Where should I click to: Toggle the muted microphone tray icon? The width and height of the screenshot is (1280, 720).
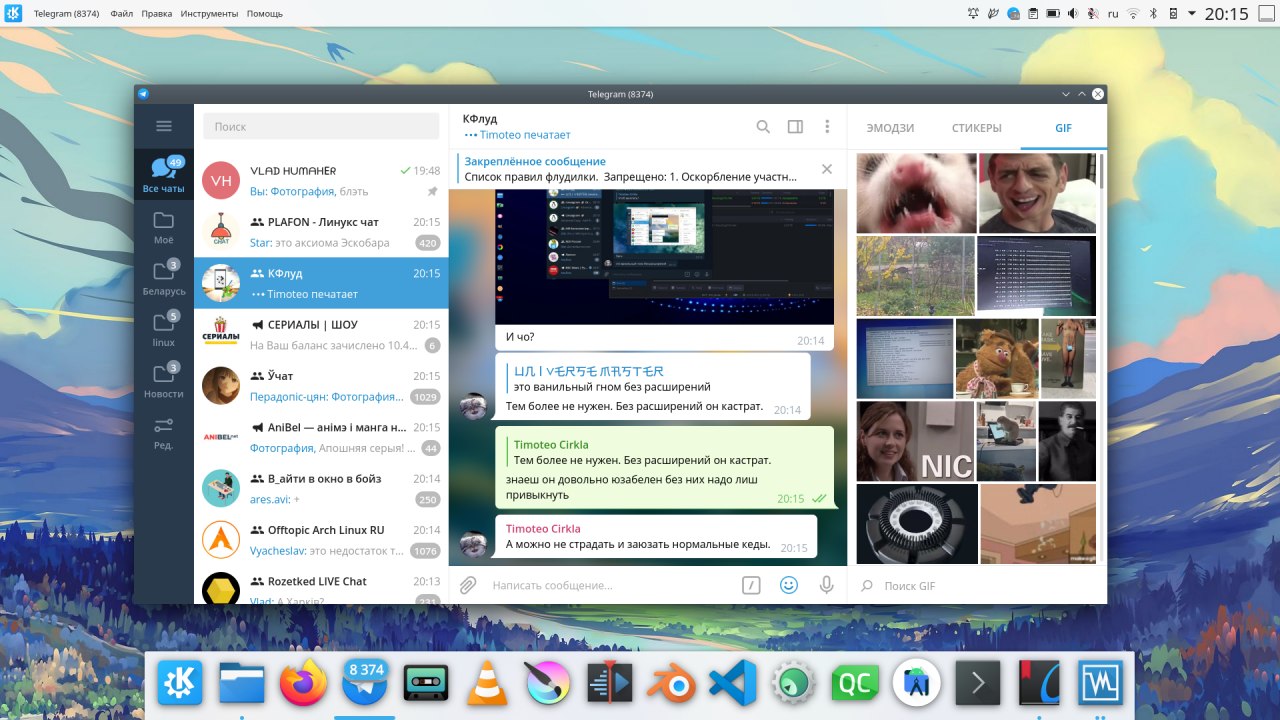[x=1092, y=14]
